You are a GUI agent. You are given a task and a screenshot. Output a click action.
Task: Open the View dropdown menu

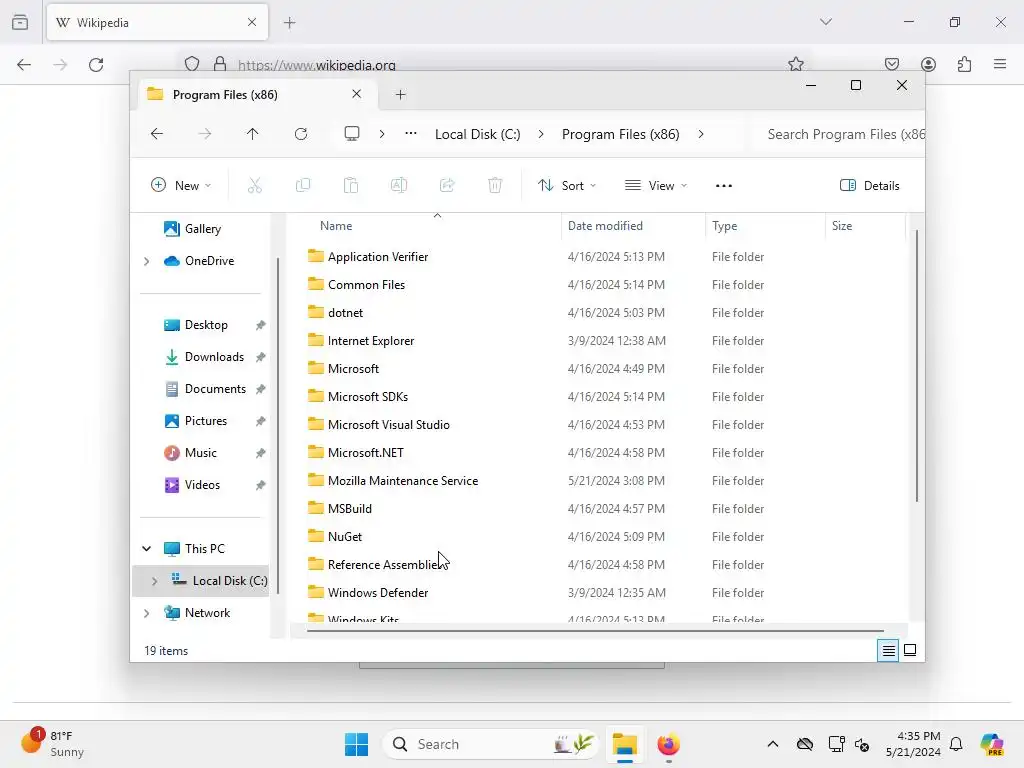(x=656, y=185)
